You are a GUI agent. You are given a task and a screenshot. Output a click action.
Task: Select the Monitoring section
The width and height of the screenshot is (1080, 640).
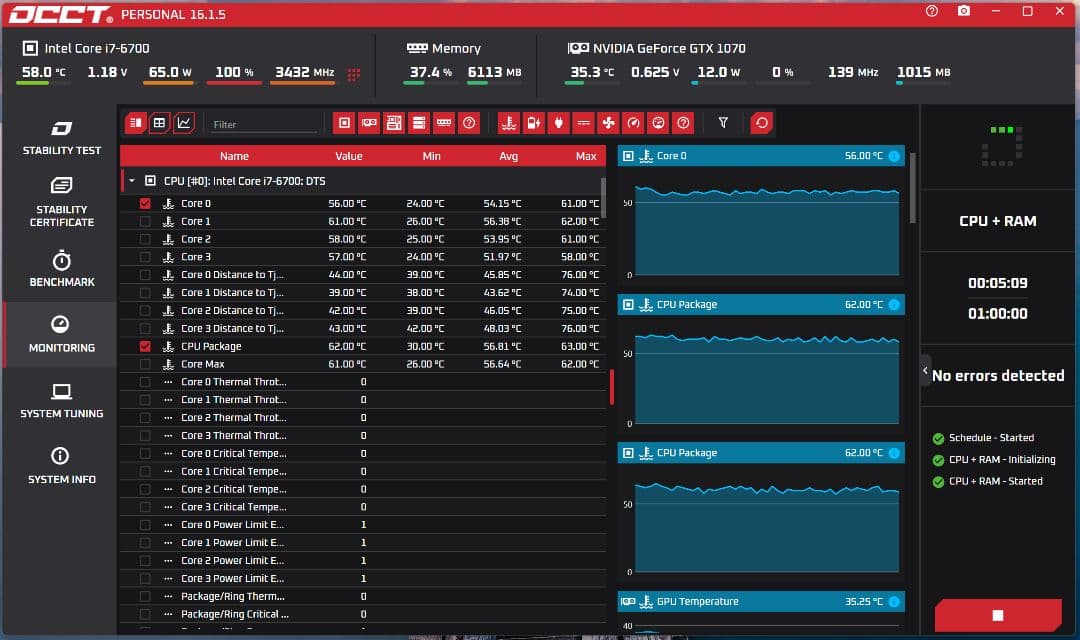click(61, 335)
